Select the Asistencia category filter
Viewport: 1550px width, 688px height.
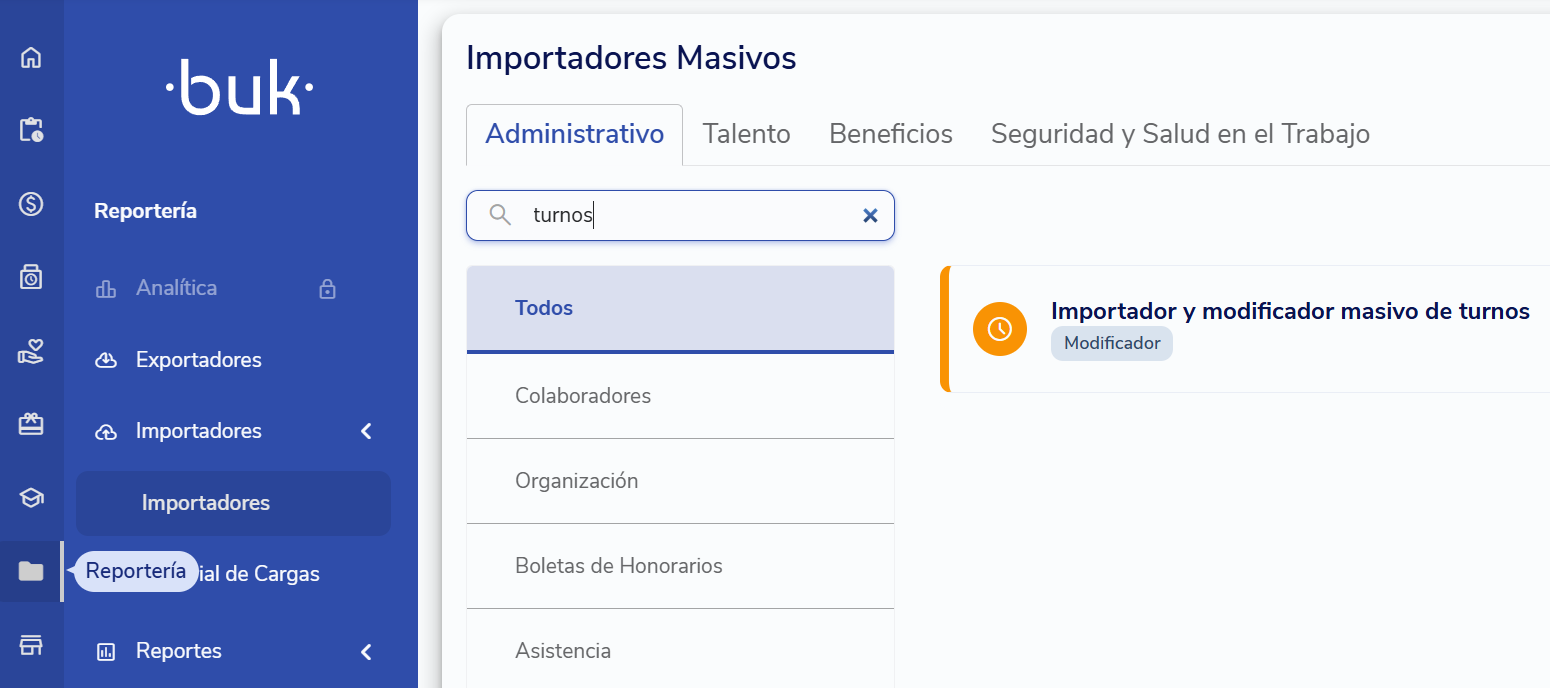point(680,651)
